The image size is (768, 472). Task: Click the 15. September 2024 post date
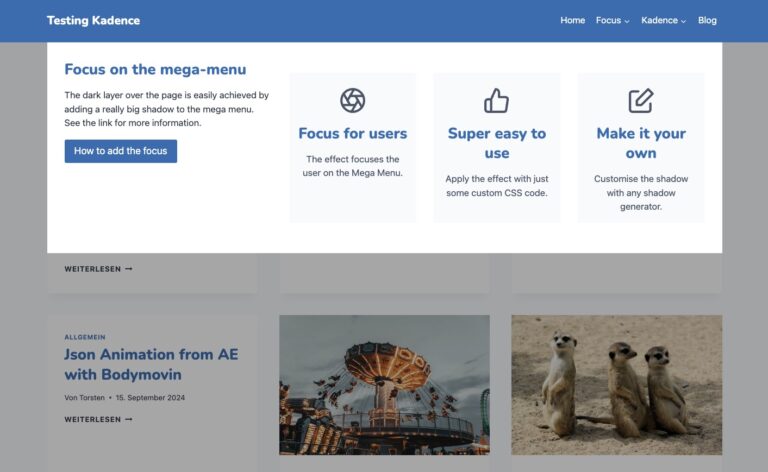pyautogui.click(x=150, y=397)
